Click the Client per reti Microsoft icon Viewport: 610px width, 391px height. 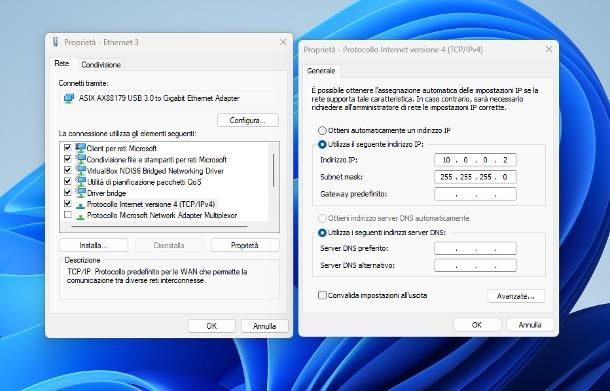pos(81,148)
